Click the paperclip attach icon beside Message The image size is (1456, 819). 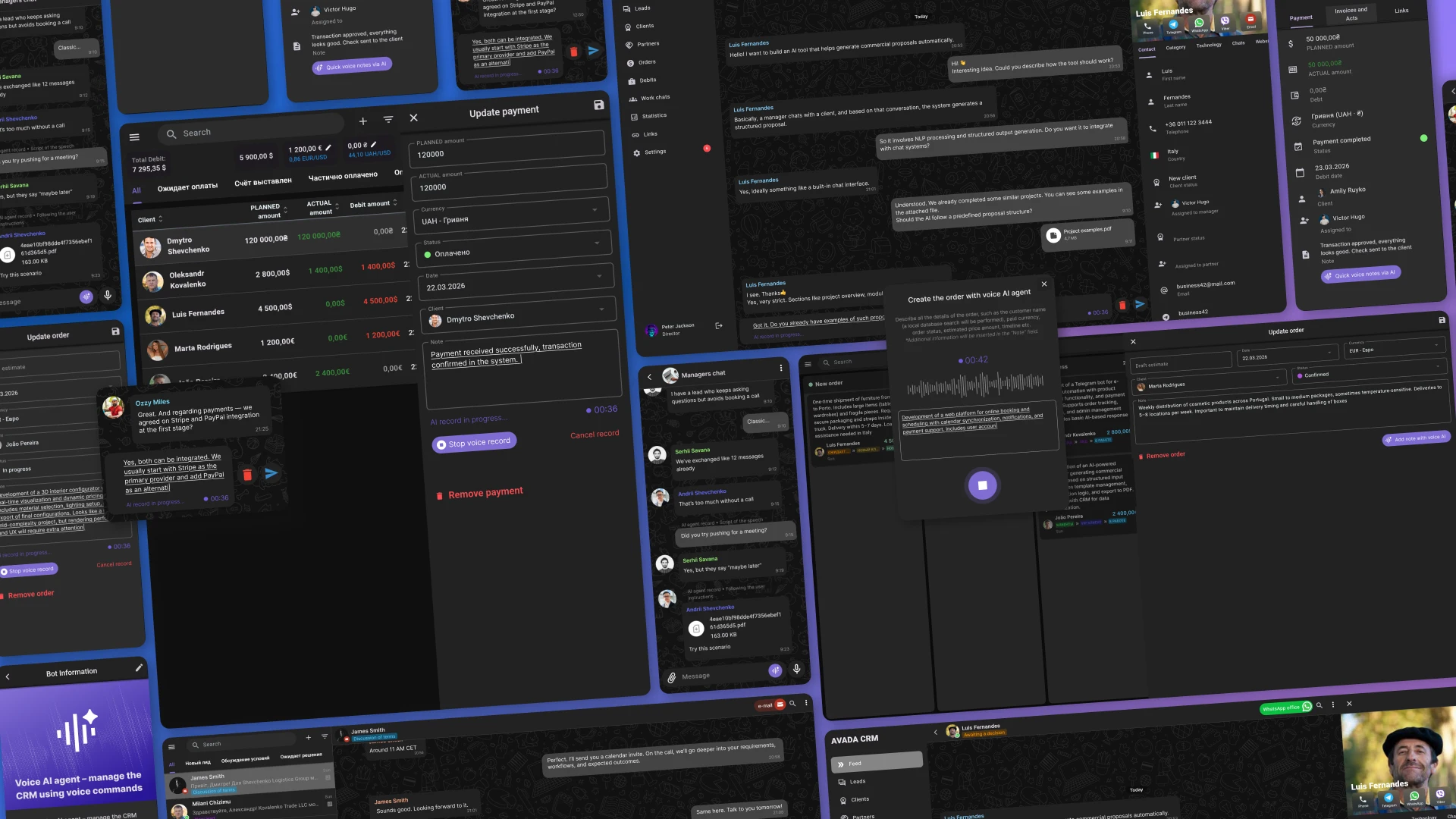(x=671, y=678)
